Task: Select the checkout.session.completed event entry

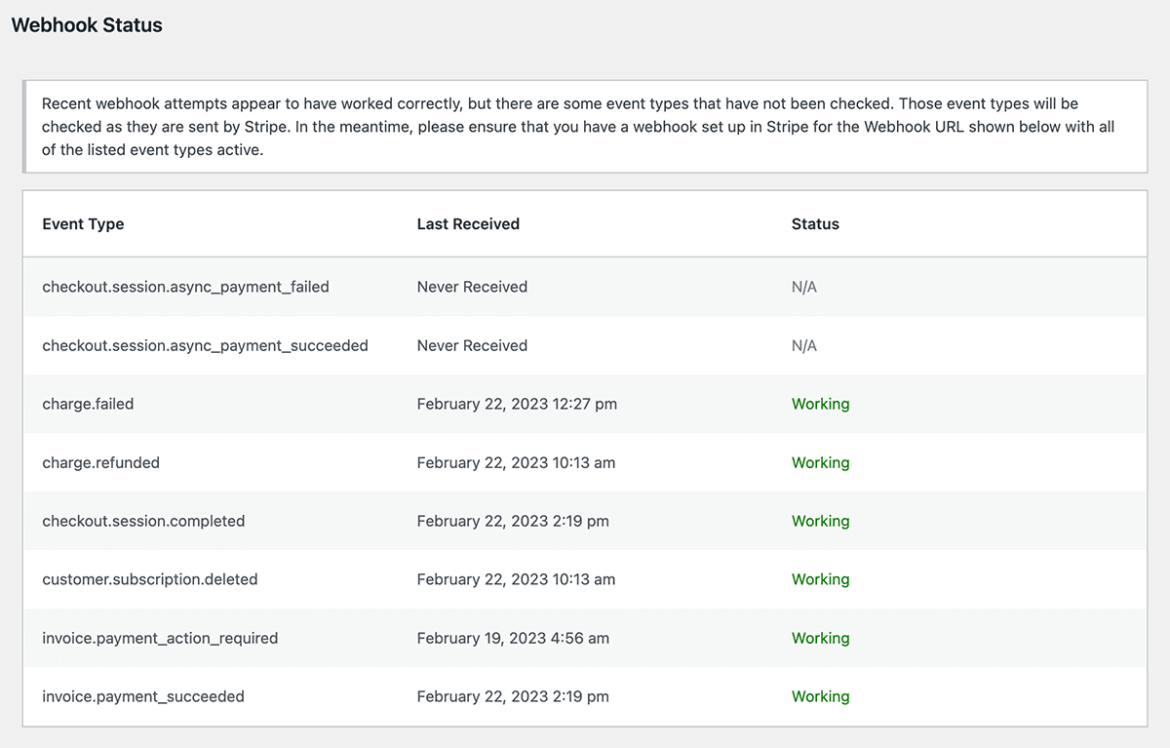Action: tap(143, 520)
